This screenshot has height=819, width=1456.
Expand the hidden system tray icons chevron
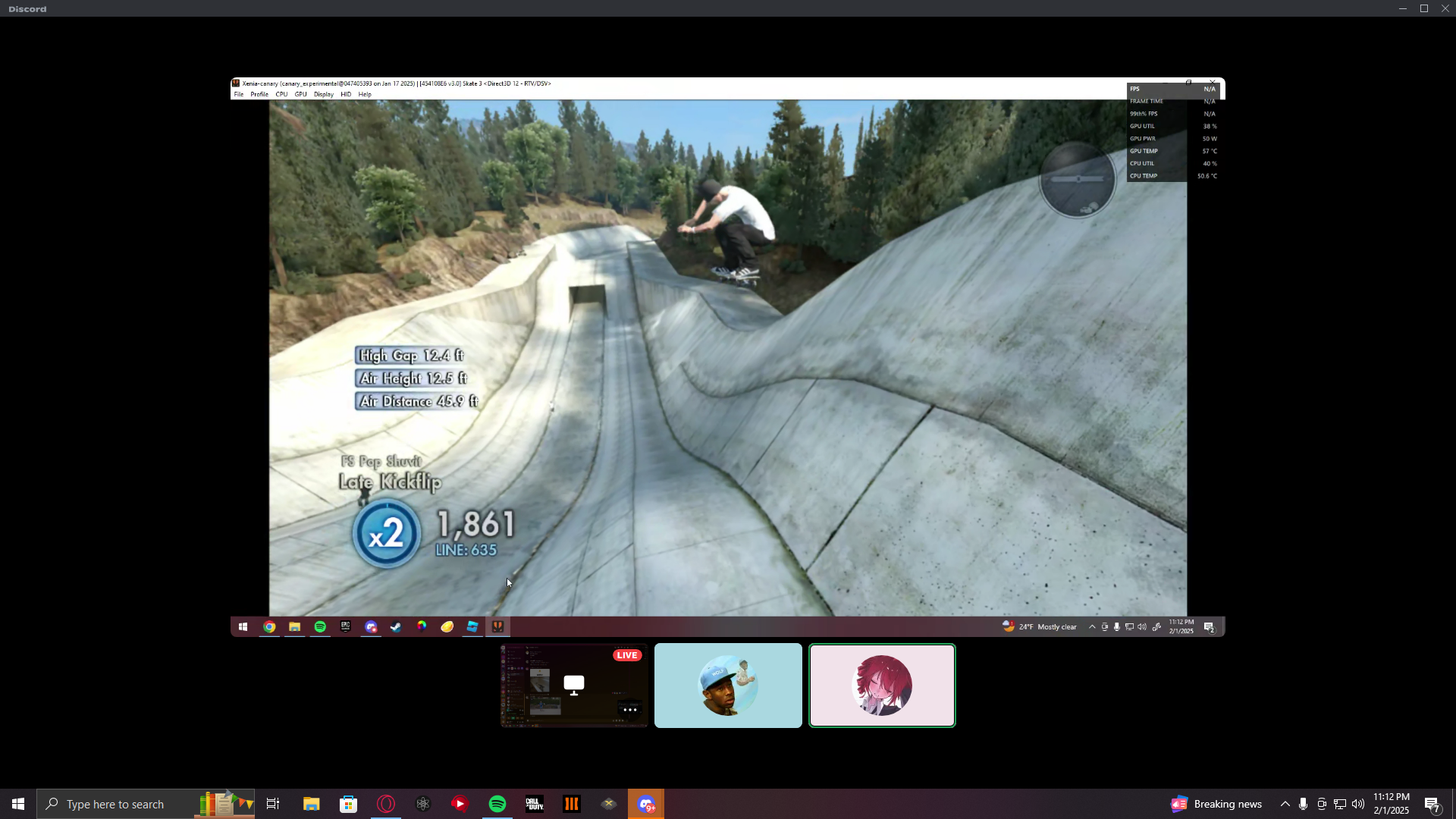tap(1285, 804)
